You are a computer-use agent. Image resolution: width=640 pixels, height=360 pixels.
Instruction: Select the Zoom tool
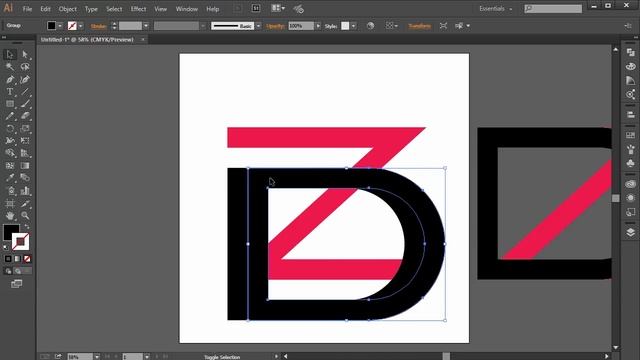click(25, 215)
